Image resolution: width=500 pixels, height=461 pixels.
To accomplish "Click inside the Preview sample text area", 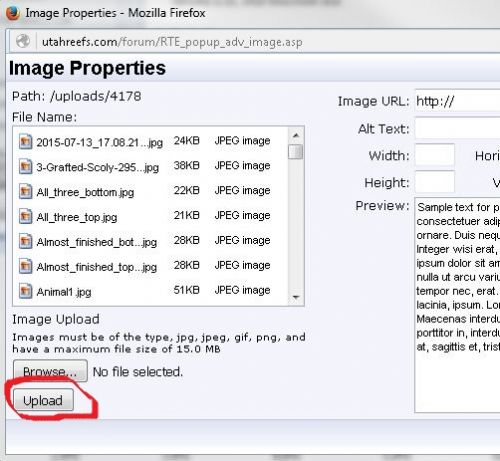I will (x=457, y=305).
